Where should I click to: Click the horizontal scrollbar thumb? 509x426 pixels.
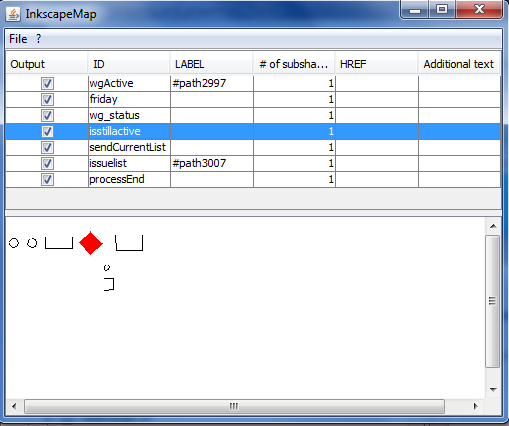tap(234, 406)
